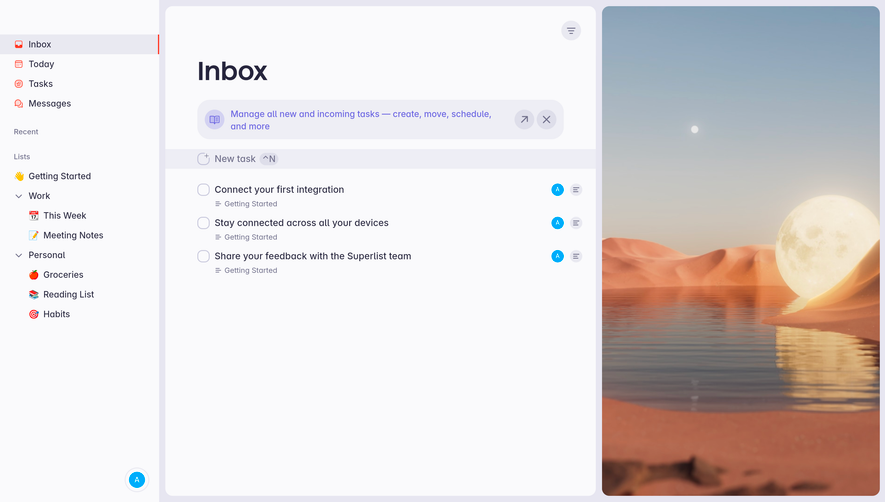
Task: Collapse the Work group chevron
Action: (x=19, y=196)
